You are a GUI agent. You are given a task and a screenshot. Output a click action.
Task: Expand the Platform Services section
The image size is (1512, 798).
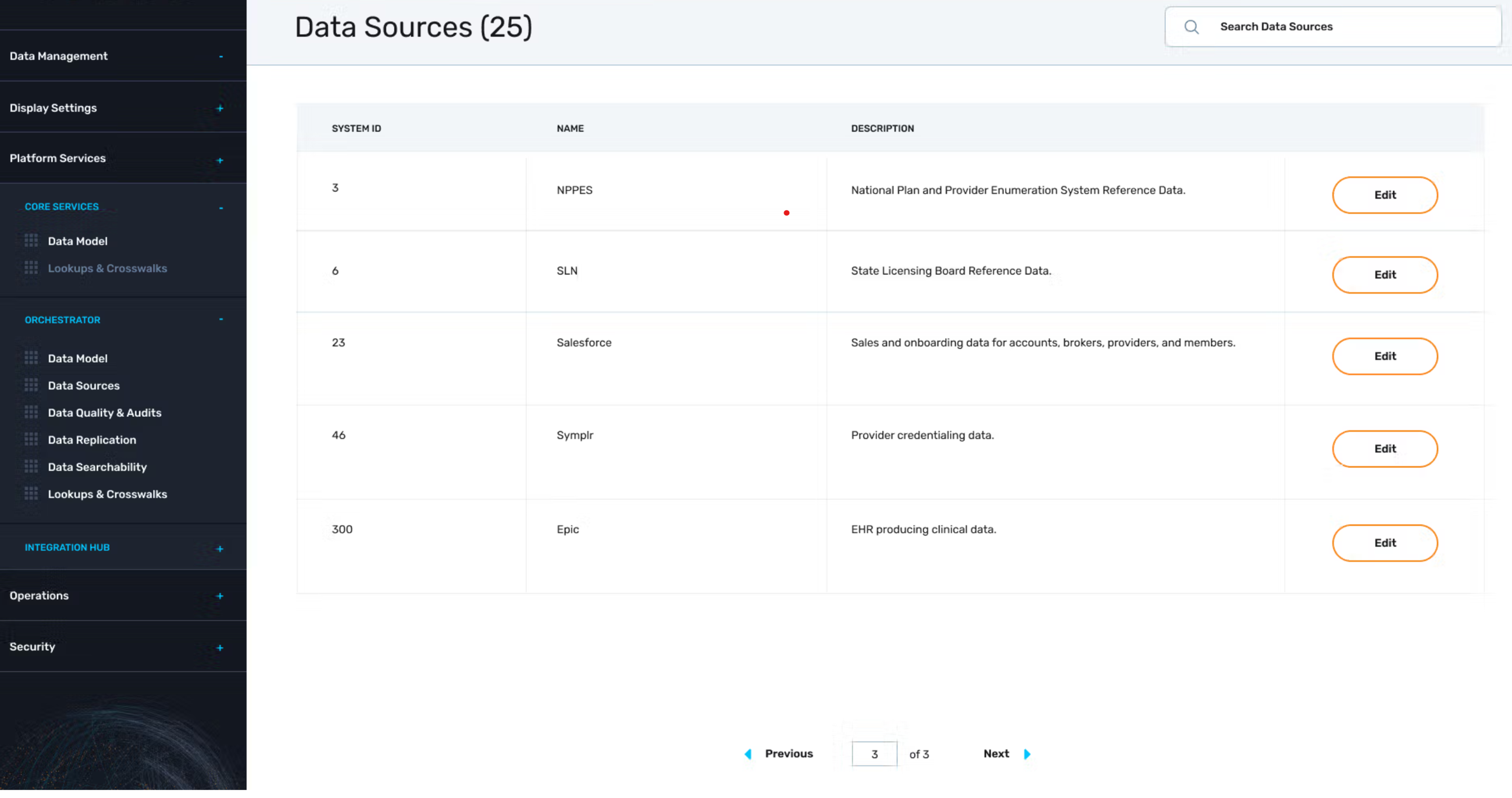(x=220, y=160)
